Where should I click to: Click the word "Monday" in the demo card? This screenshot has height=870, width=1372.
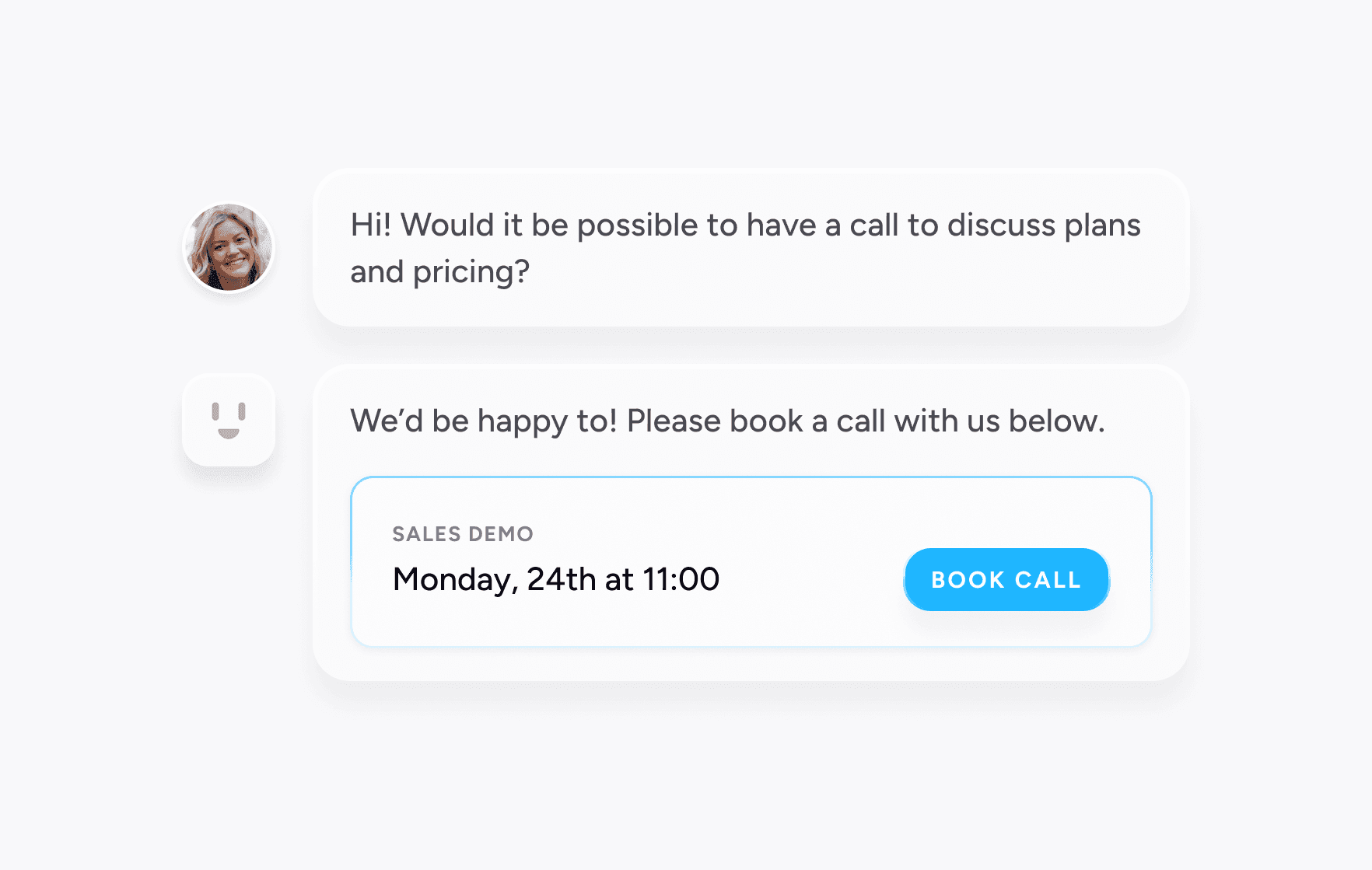tap(452, 580)
